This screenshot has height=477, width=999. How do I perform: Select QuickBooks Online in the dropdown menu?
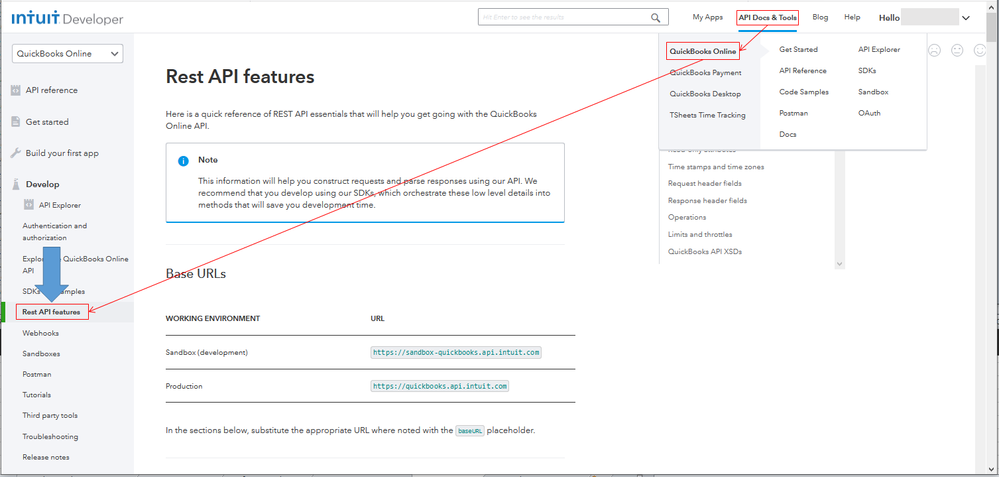click(x=703, y=52)
